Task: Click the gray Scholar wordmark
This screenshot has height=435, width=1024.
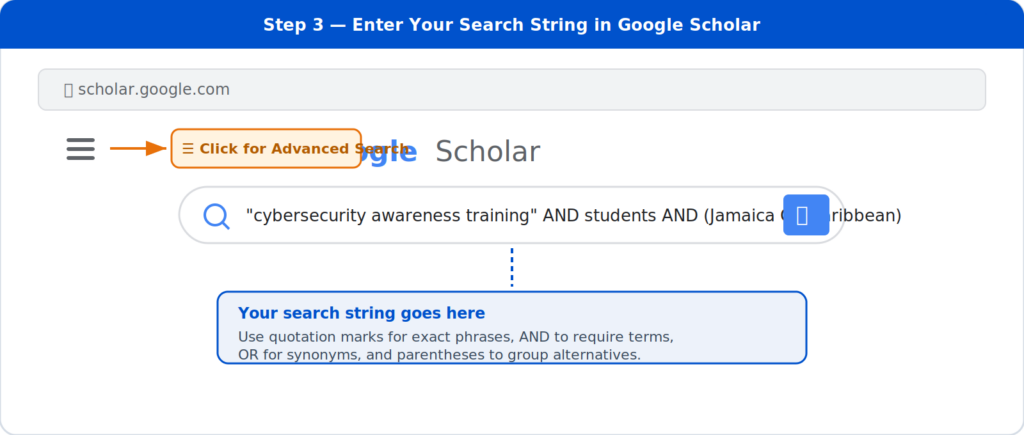Action: click(488, 152)
